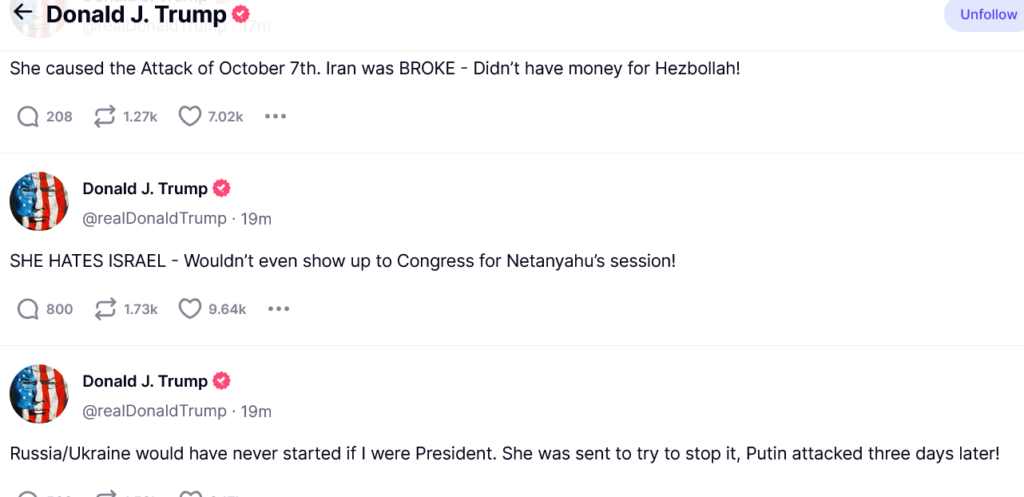Click verified badge next to header name
1024x497 pixels.
click(241, 15)
